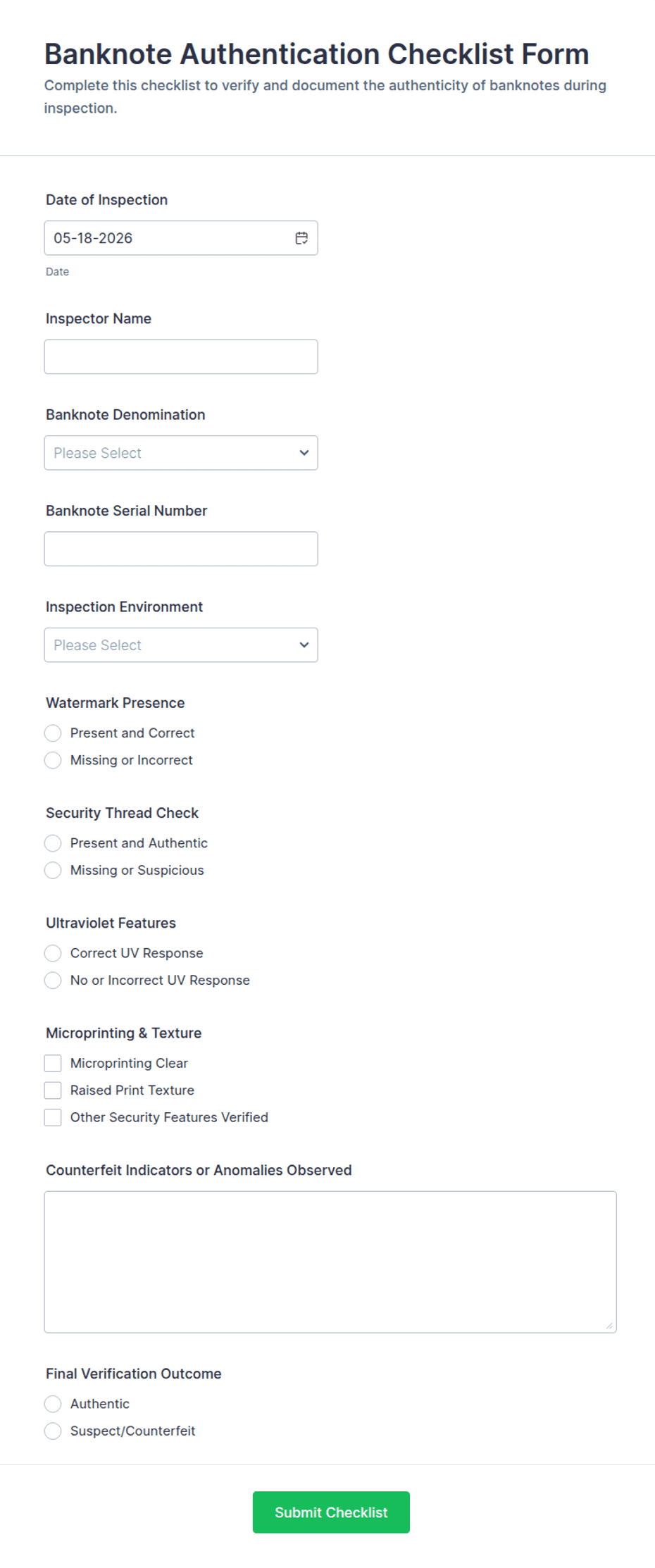This screenshot has height=1568, width=655.
Task: Select No or Incorrect UV Response
Action: coord(53,980)
